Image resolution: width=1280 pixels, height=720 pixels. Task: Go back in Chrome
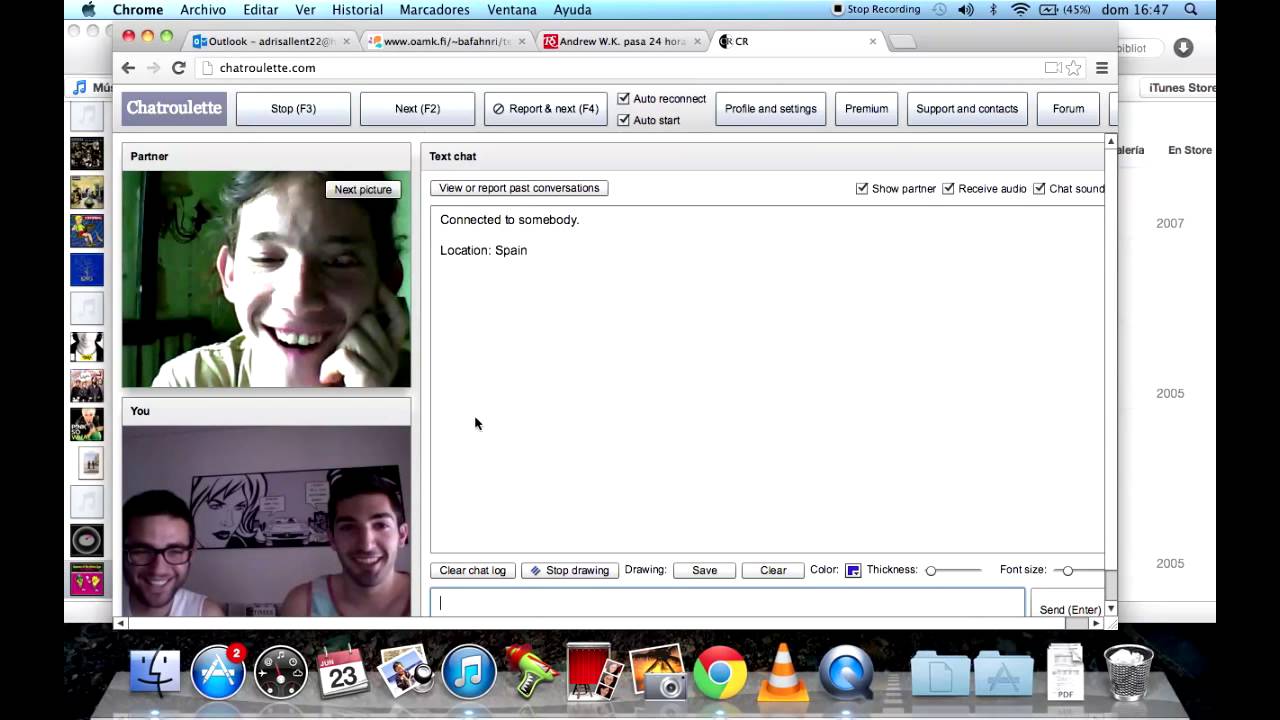point(128,68)
